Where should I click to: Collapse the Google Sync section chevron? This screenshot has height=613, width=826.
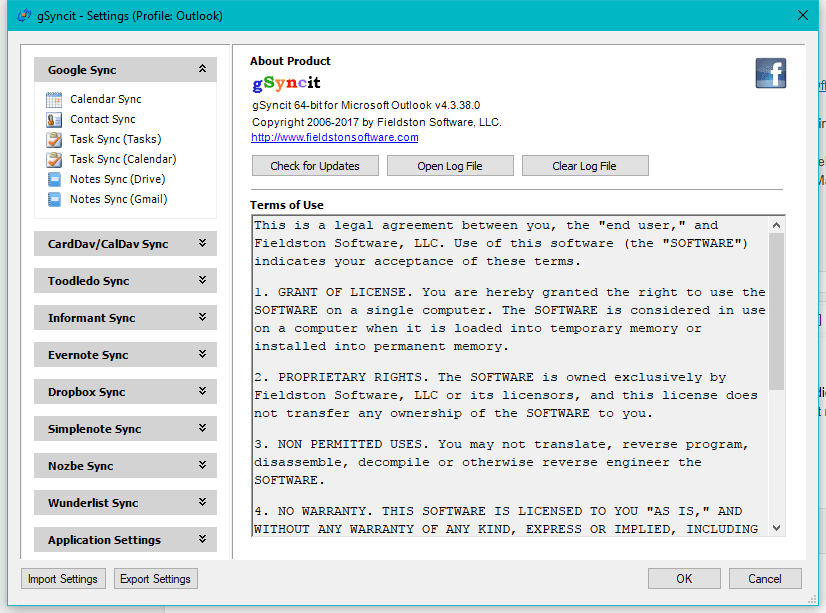[x=202, y=69]
